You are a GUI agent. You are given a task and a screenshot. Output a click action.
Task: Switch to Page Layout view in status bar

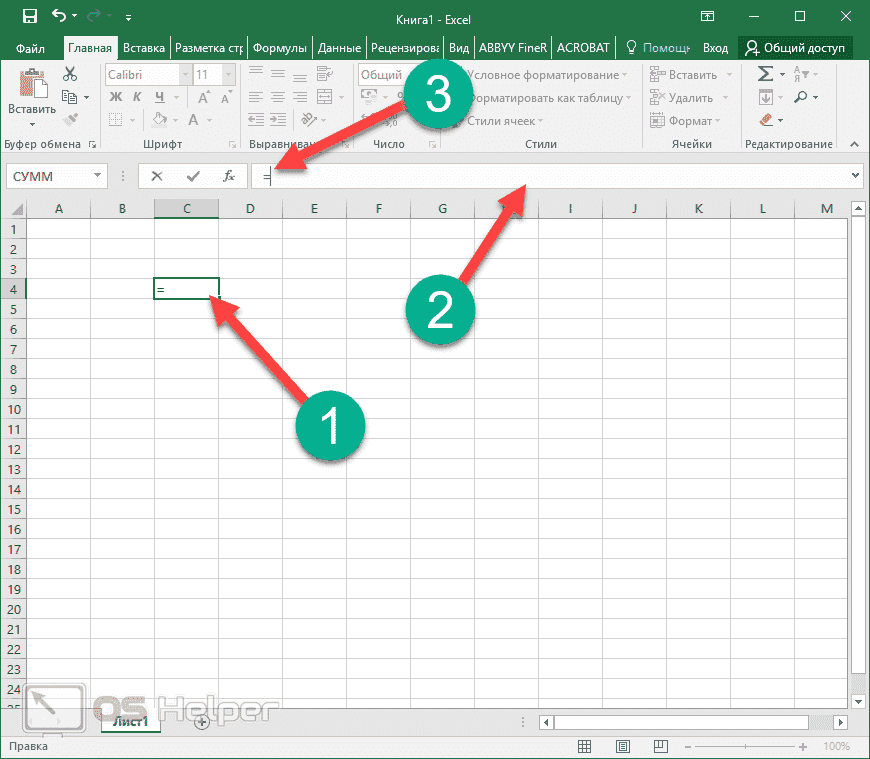[x=622, y=747]
